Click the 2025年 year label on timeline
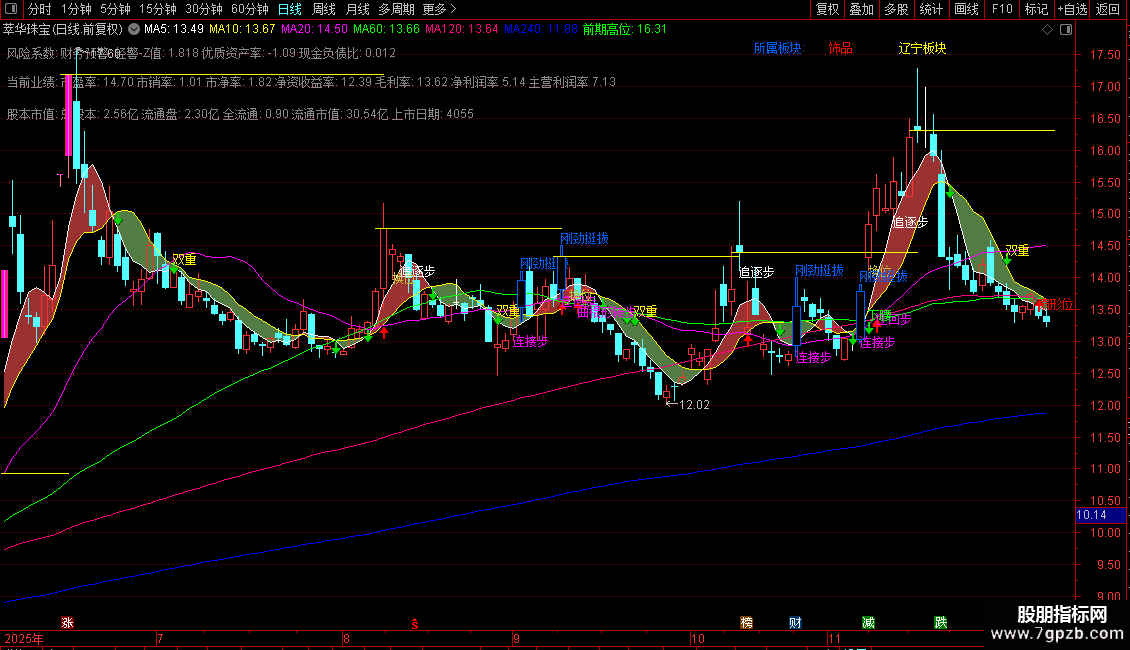This screenshot has height=650, width=1130. (23, 639)
